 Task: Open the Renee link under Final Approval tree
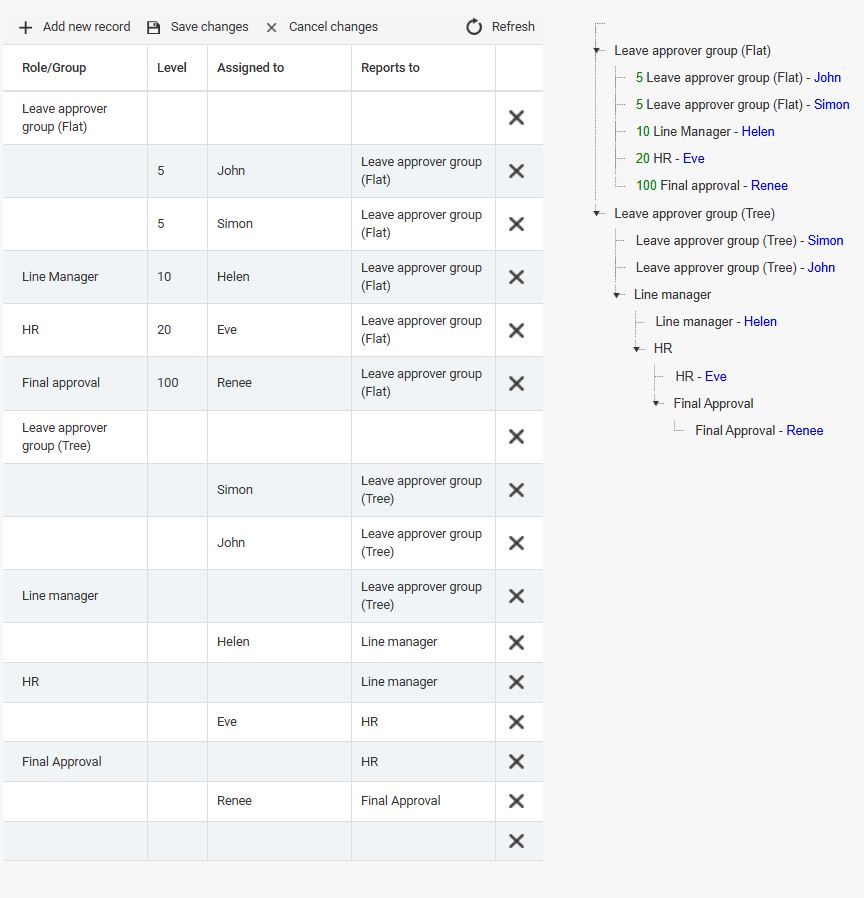pos(804,431)
